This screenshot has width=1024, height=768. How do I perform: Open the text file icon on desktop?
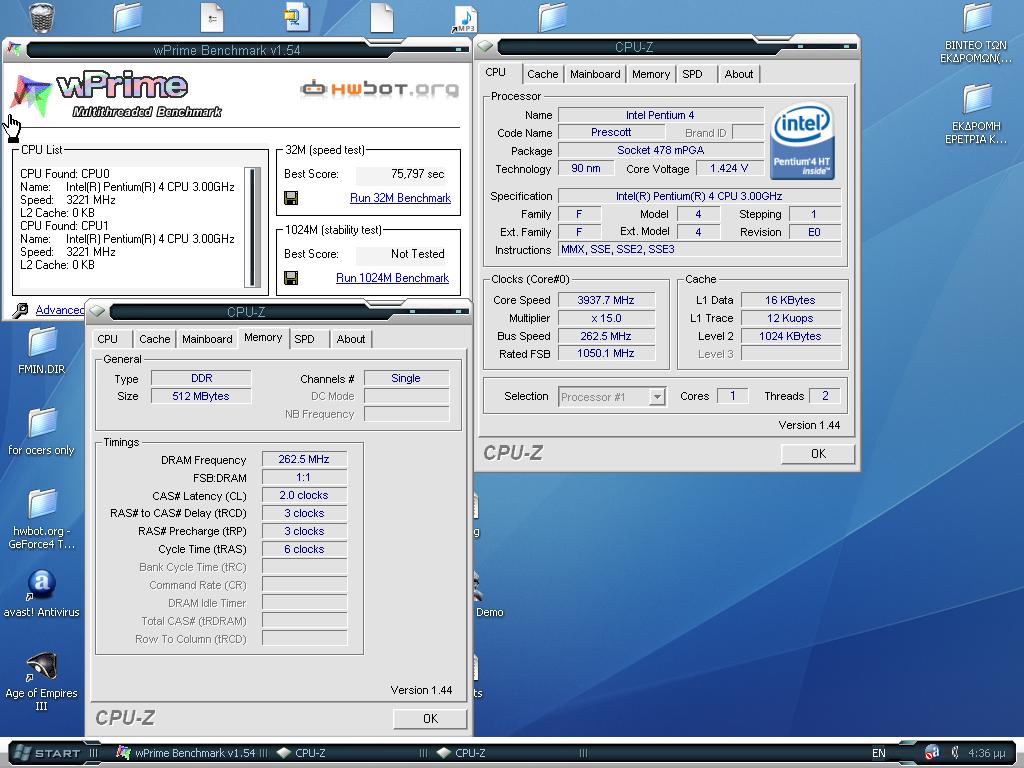tap(212, 18)
